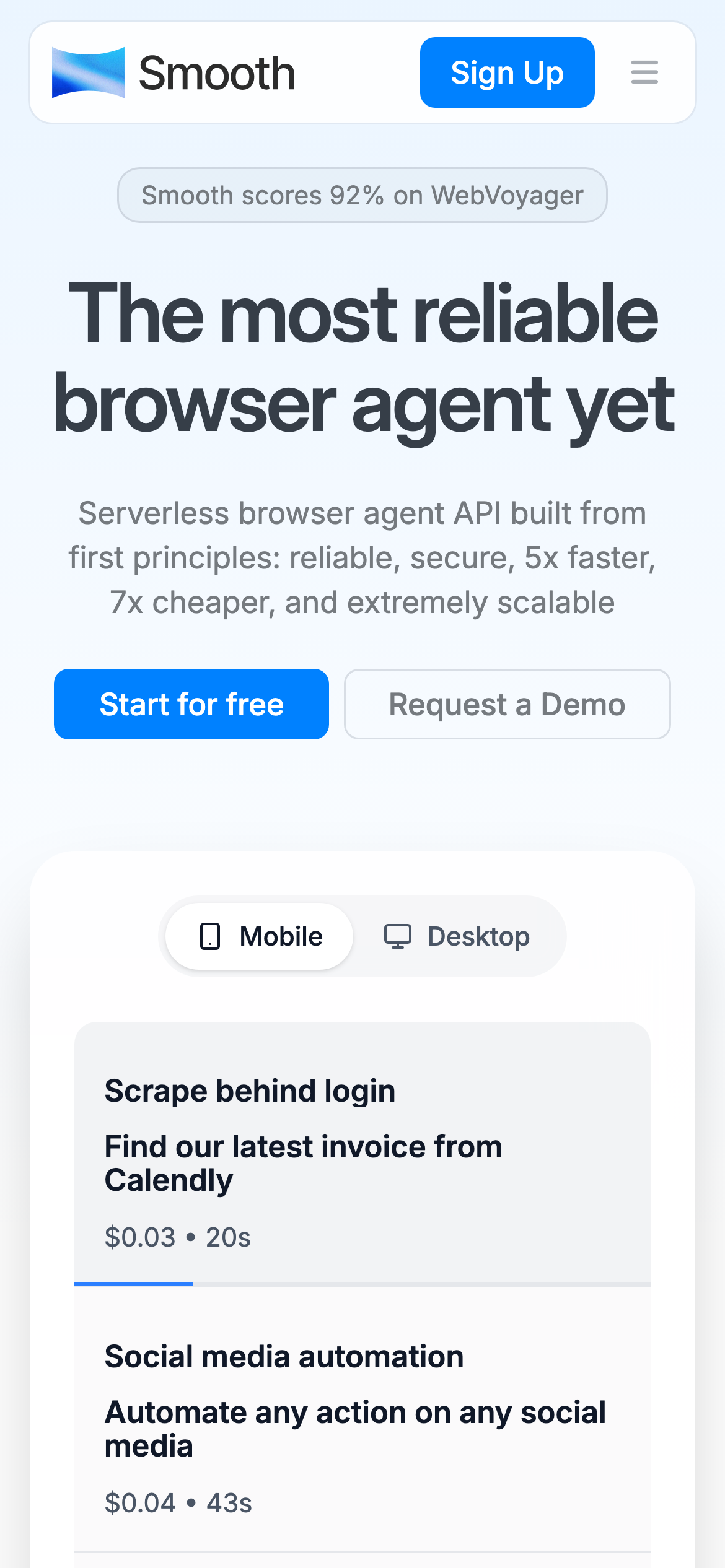This screenshot has height=1568, width=725.
Task: Click the Serverless browser agent API description
Action: (x=362, y=557)
